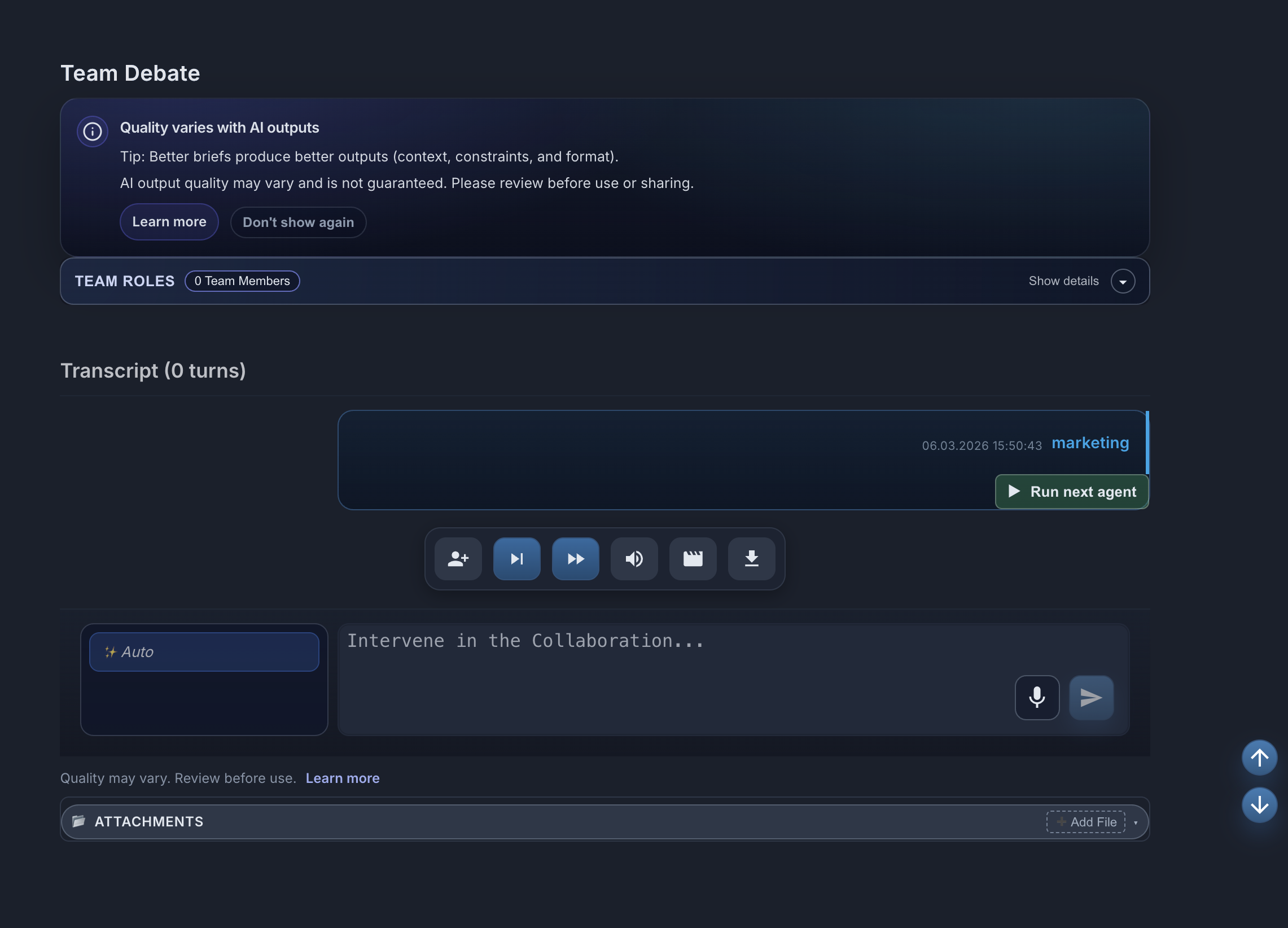Activate the microphone input icon

click(x=1037, y=698)
